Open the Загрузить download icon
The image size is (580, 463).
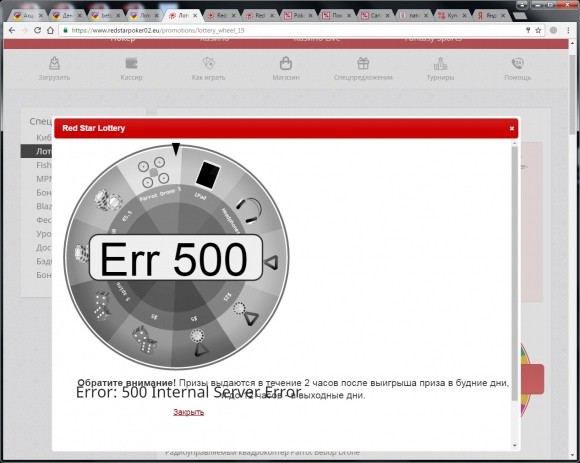tap(54, 64)
